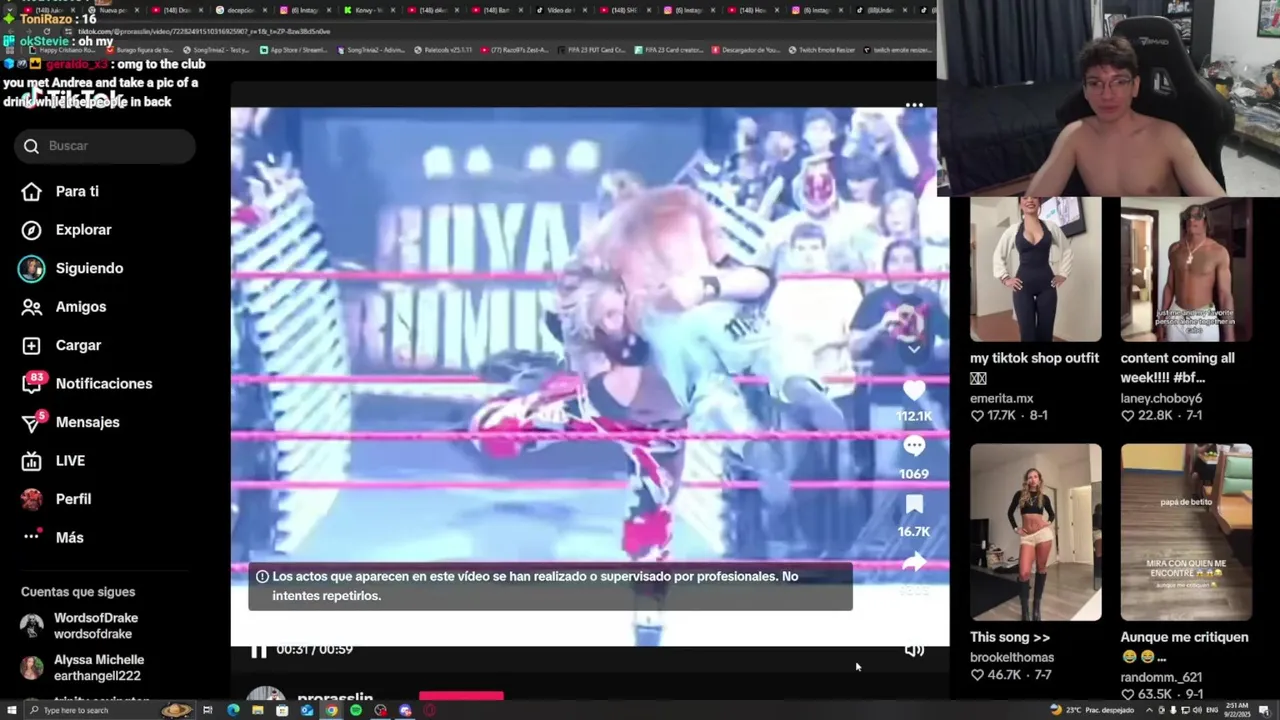Open the three-dots video options menu

click(914, 105)
